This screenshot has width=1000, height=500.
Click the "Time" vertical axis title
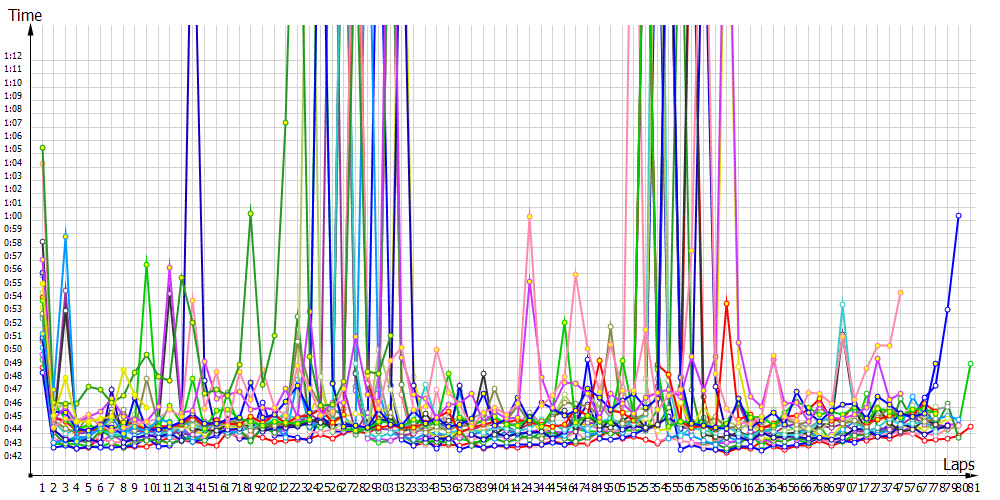24,16
